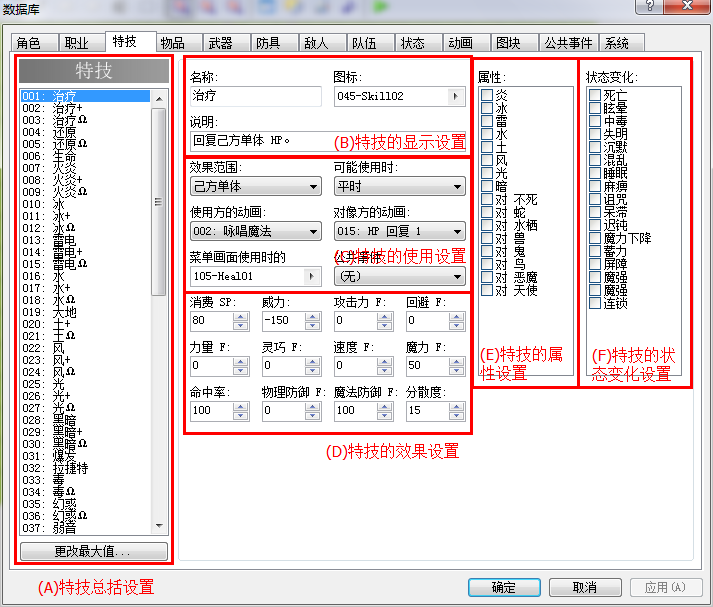
Task: Switch to the 职业 tab
Action: point(82,43)
